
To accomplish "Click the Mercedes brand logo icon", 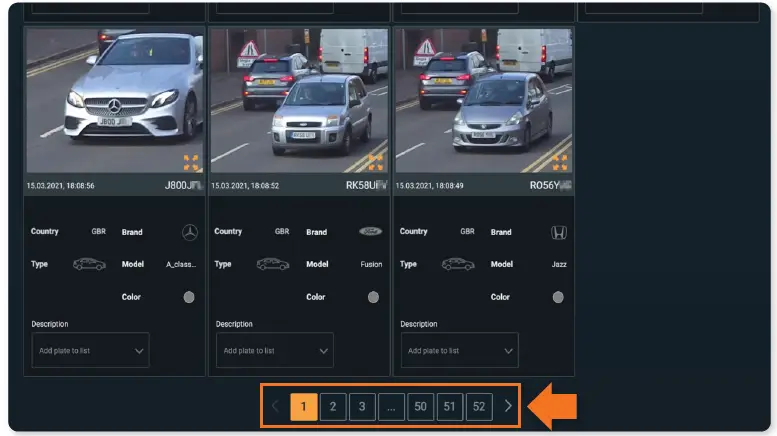I will pyautogui.click(x=190, y=232).
